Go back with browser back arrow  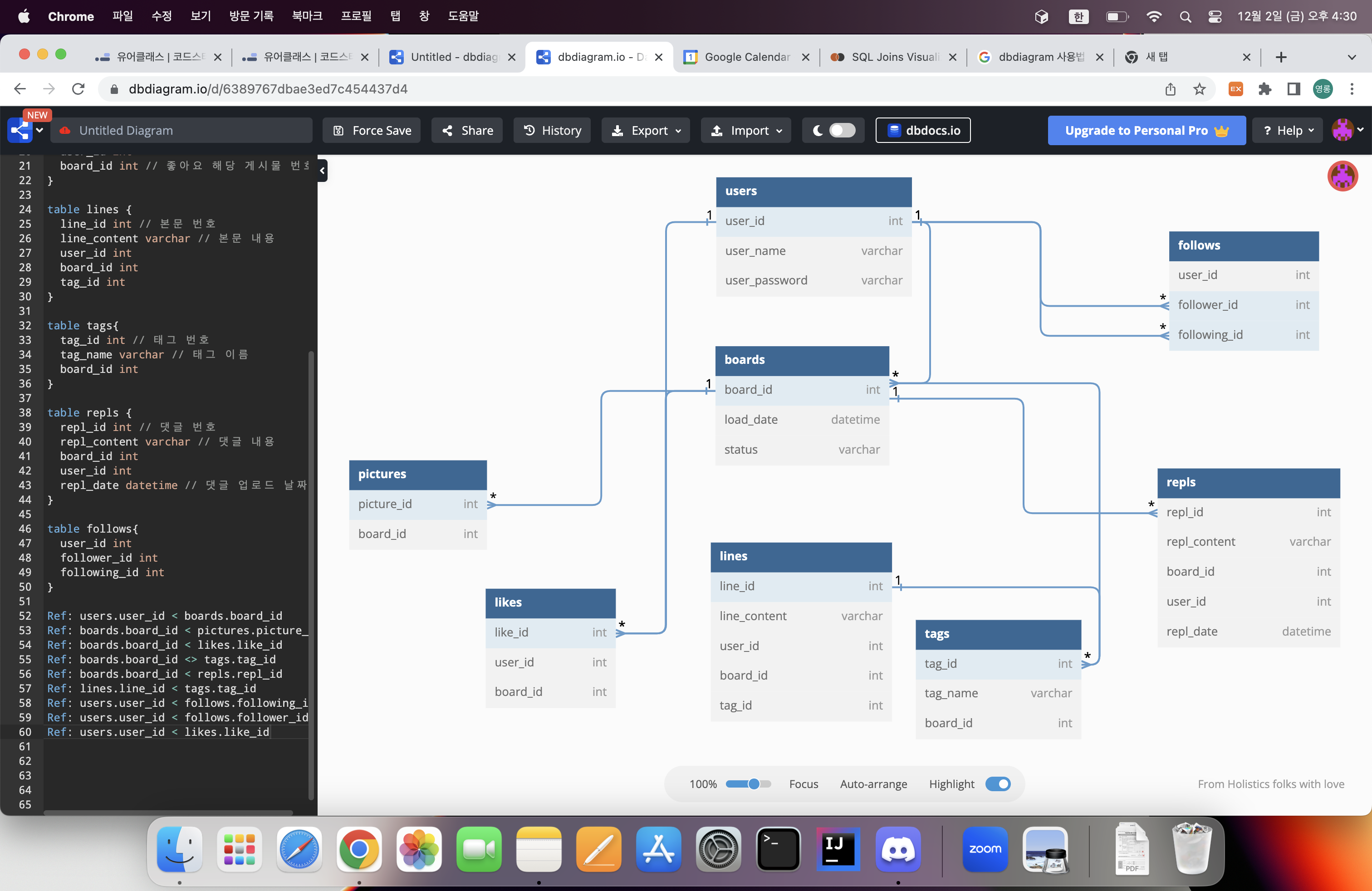click(20, 89)
